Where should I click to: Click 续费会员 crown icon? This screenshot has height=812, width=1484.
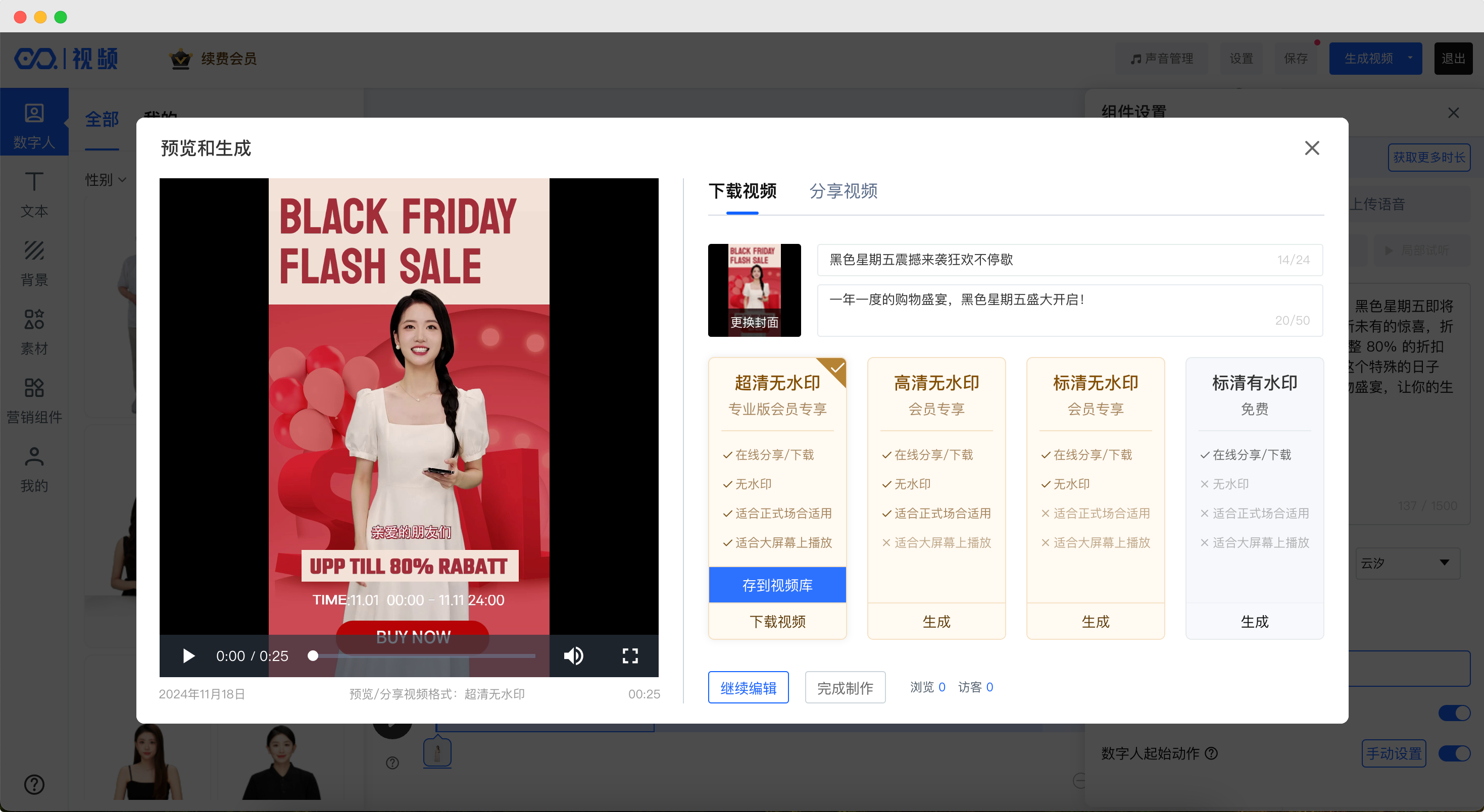pyautogui.click(x=180, y=58)
